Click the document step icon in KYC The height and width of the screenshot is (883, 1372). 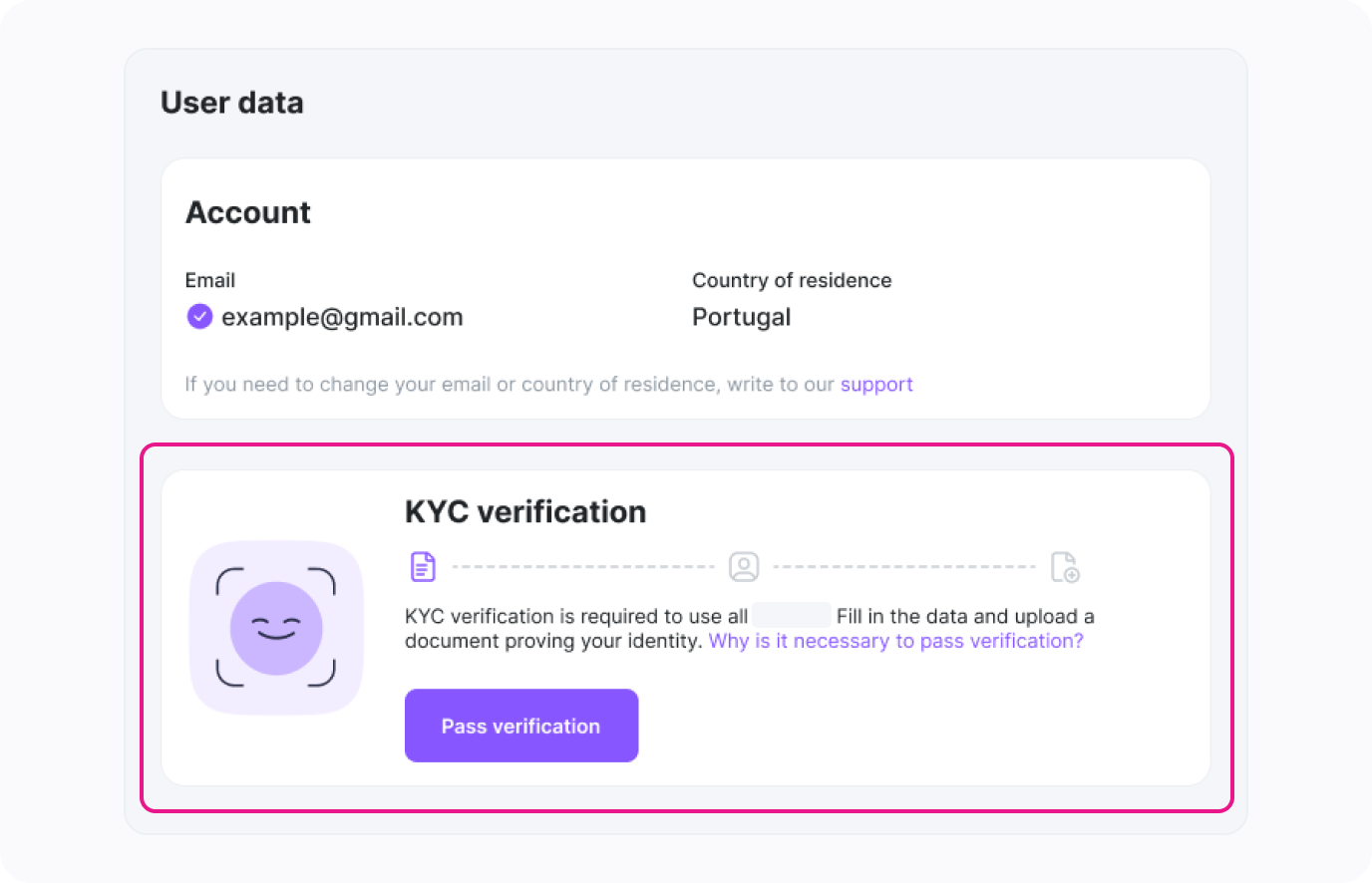(x=423, y=566)
